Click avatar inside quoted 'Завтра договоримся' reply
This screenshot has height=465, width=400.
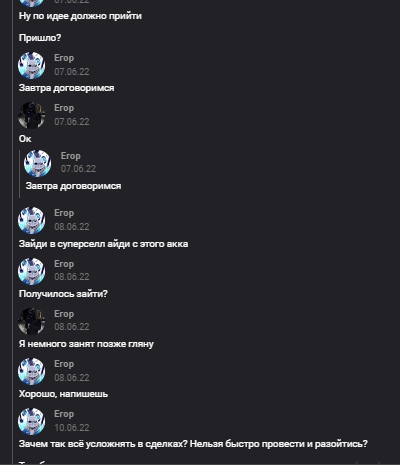click(x=38, y=163)
